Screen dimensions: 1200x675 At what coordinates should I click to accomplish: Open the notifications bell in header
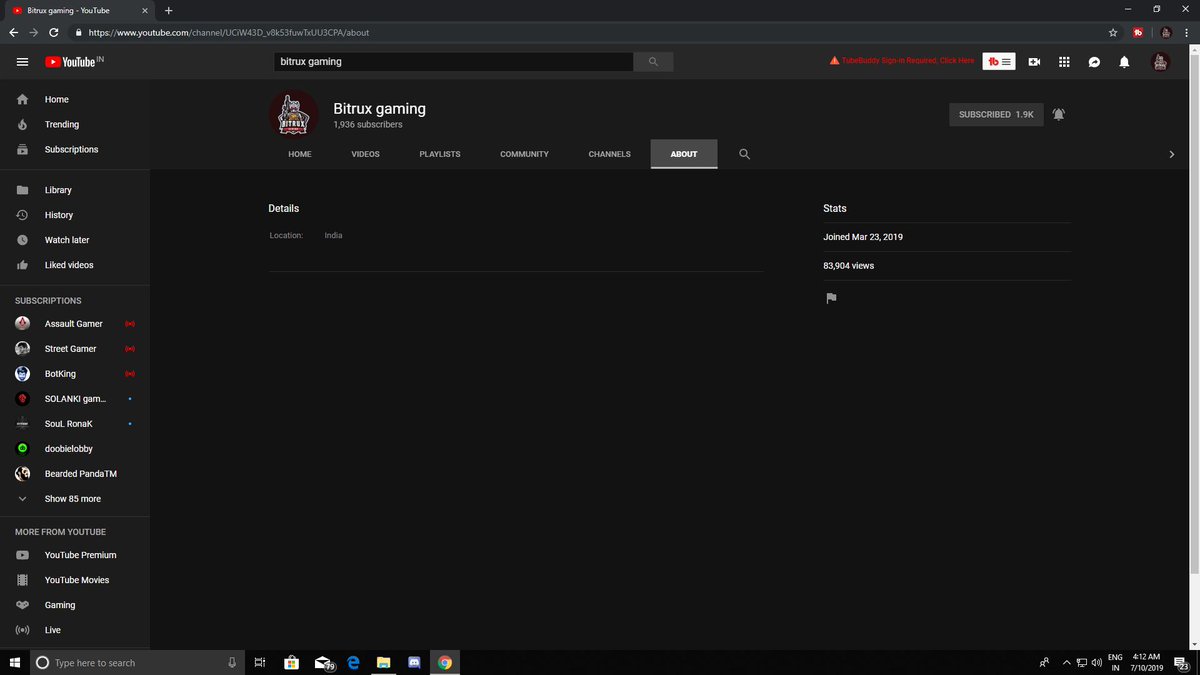tap(1124, 62)
